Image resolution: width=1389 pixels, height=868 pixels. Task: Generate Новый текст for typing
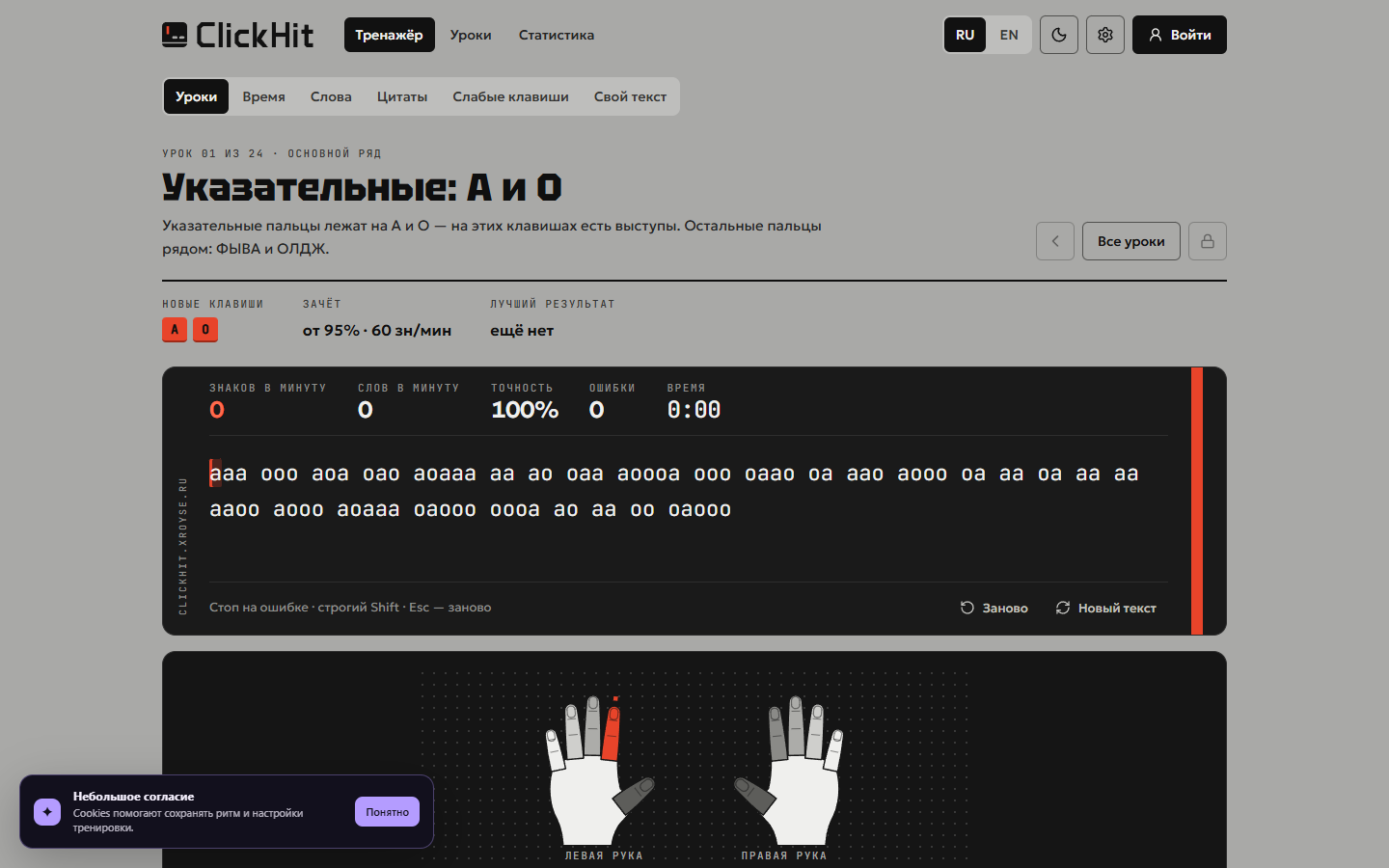pos(1106,608)
